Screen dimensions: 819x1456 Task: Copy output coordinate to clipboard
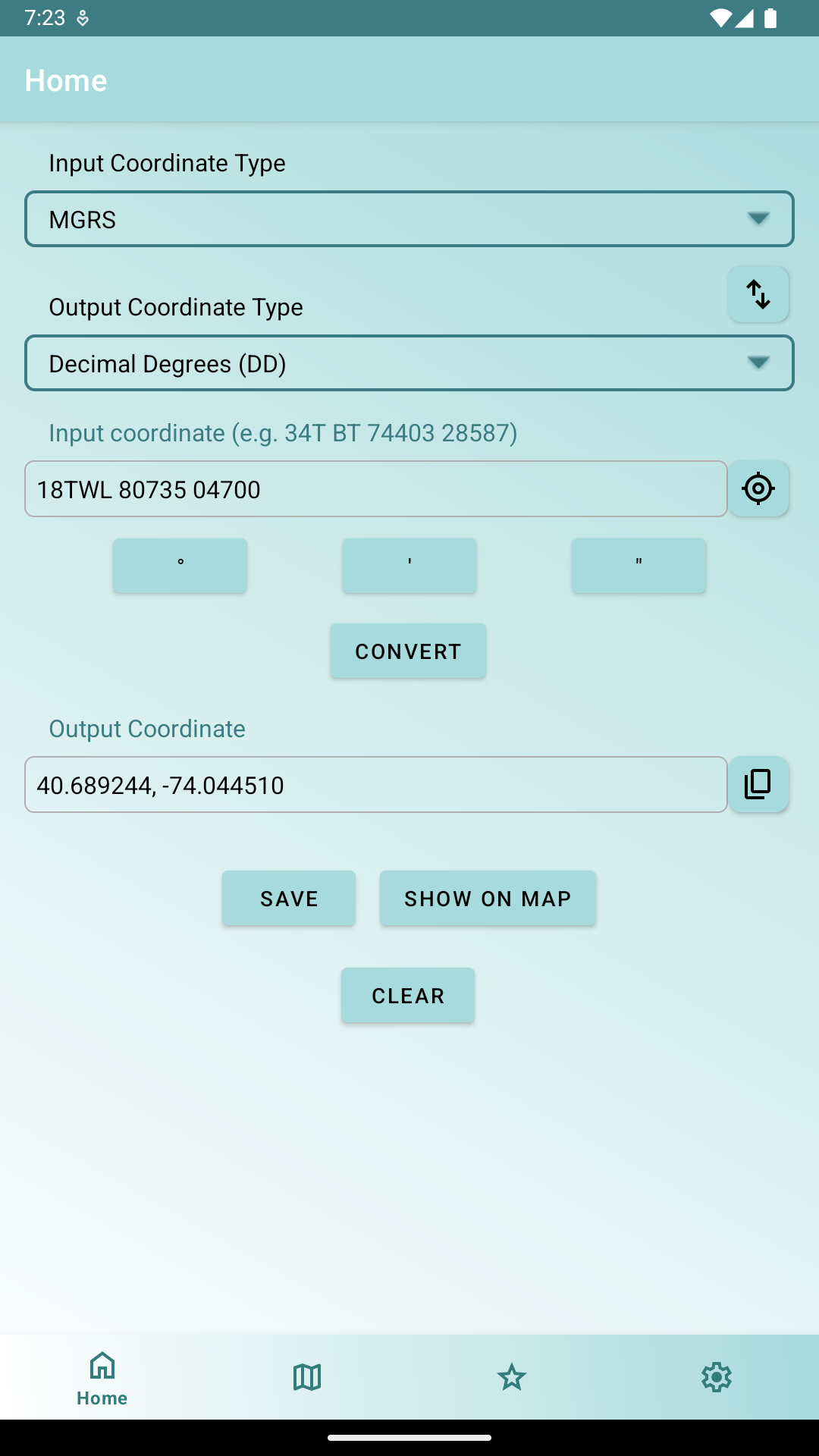coord(758,784)
